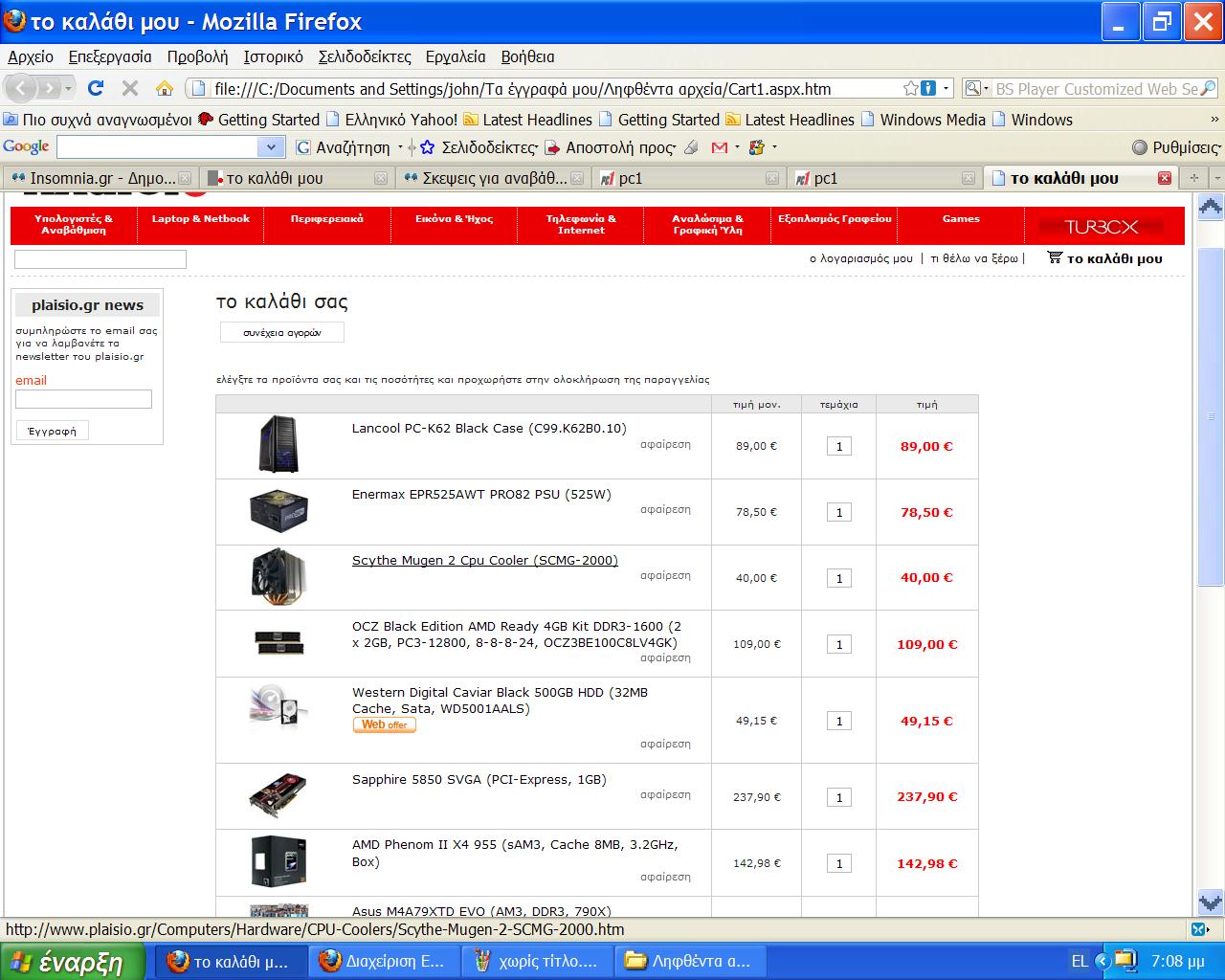Open Περιφερειακά category menu

[326, 219]
